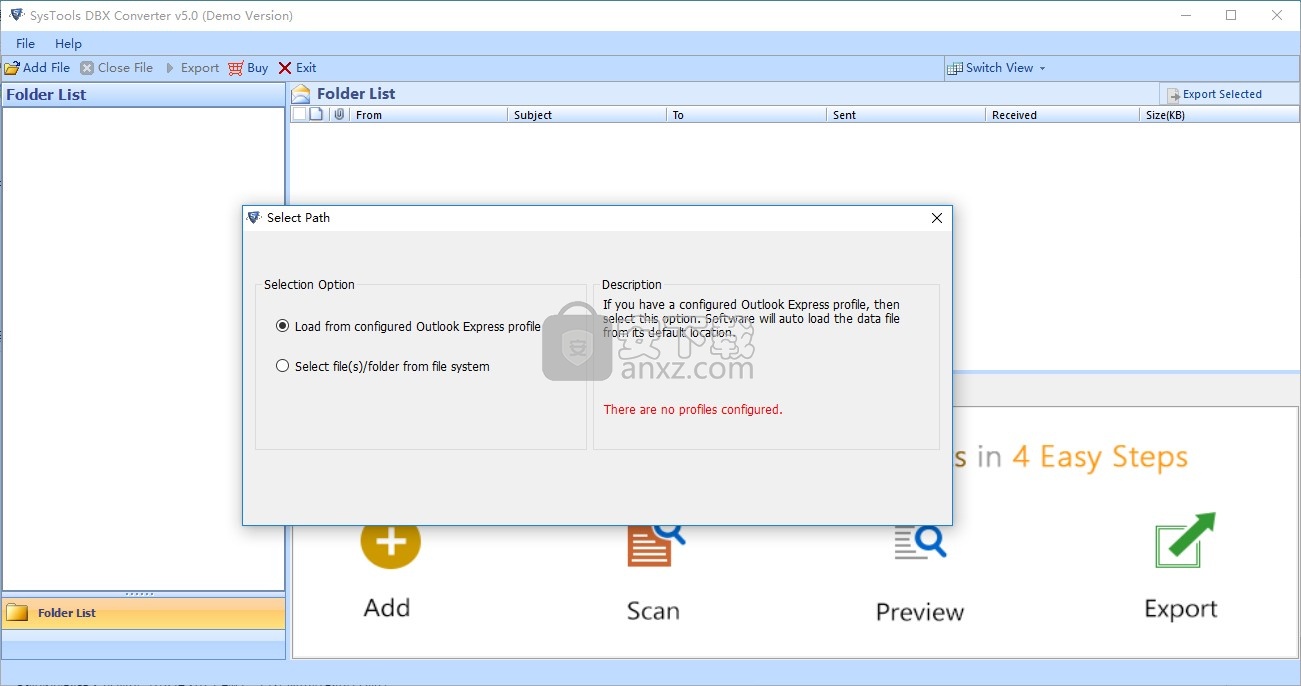Click the Buy shopping cart icon
The height and width of the screenshot is (686, 1301).
pyautogui.click(x=235, y=68)
